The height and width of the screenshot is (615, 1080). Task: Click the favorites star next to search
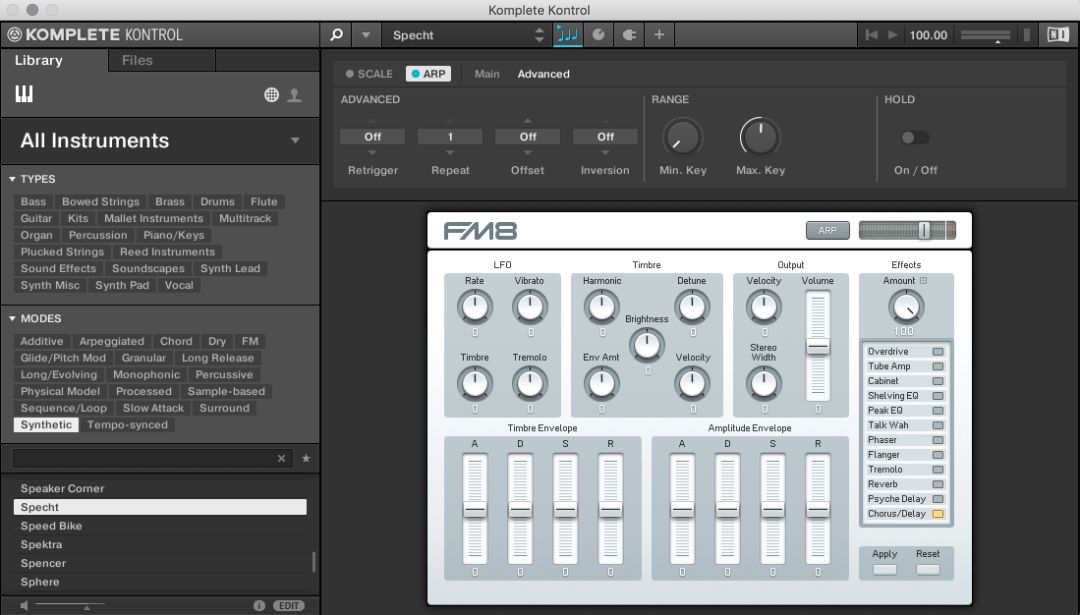[x=306, y=458]
